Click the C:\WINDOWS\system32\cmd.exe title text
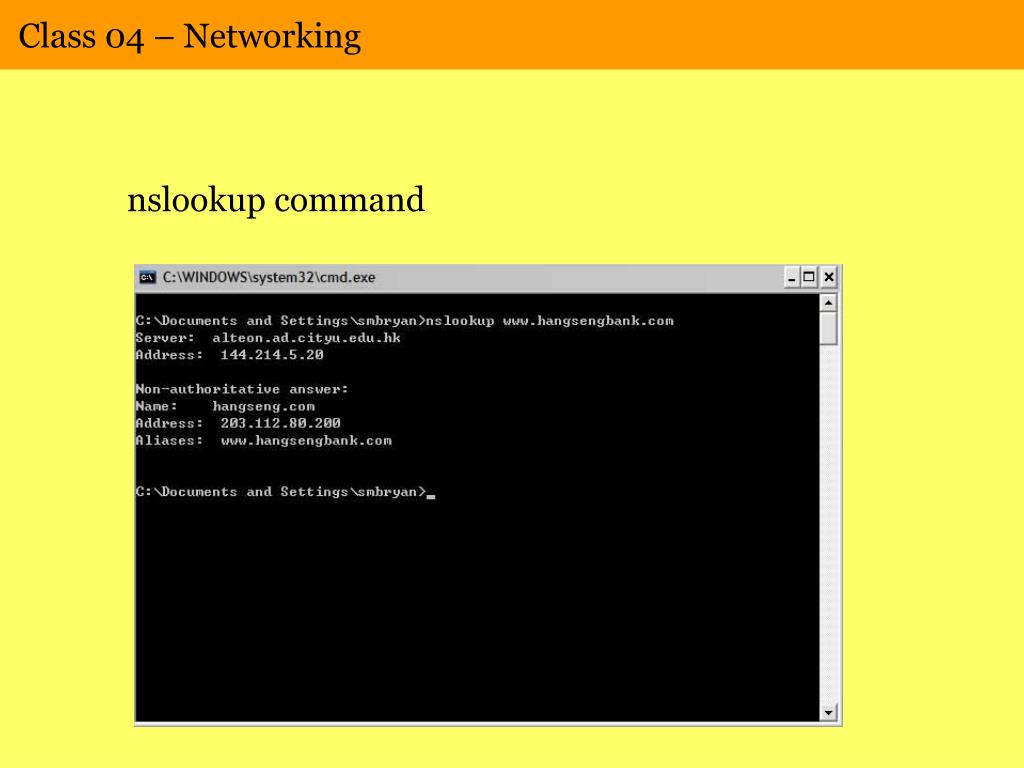Screen dimensions: 1024x768 pos(269,278)
